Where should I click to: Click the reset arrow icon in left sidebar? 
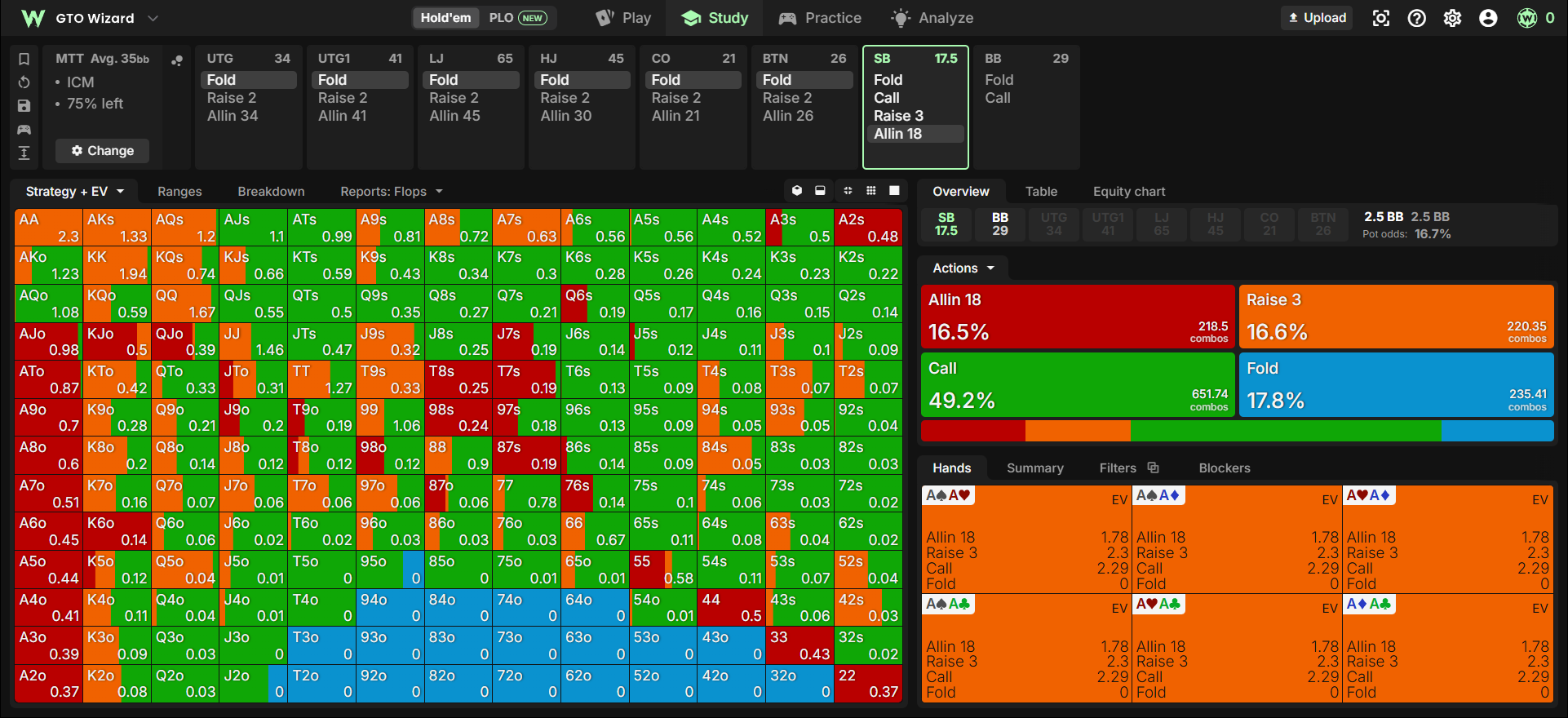coord(24,82)
